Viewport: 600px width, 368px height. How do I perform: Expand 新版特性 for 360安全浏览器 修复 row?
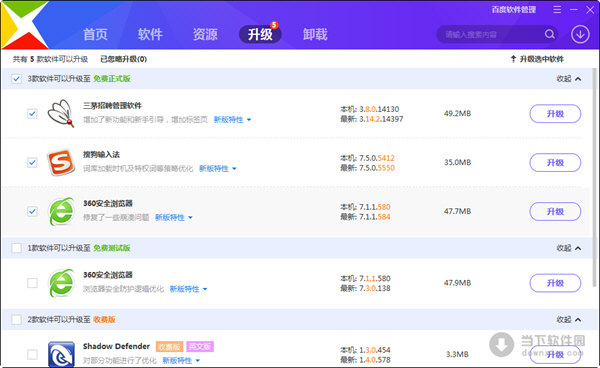coord(174,218)
